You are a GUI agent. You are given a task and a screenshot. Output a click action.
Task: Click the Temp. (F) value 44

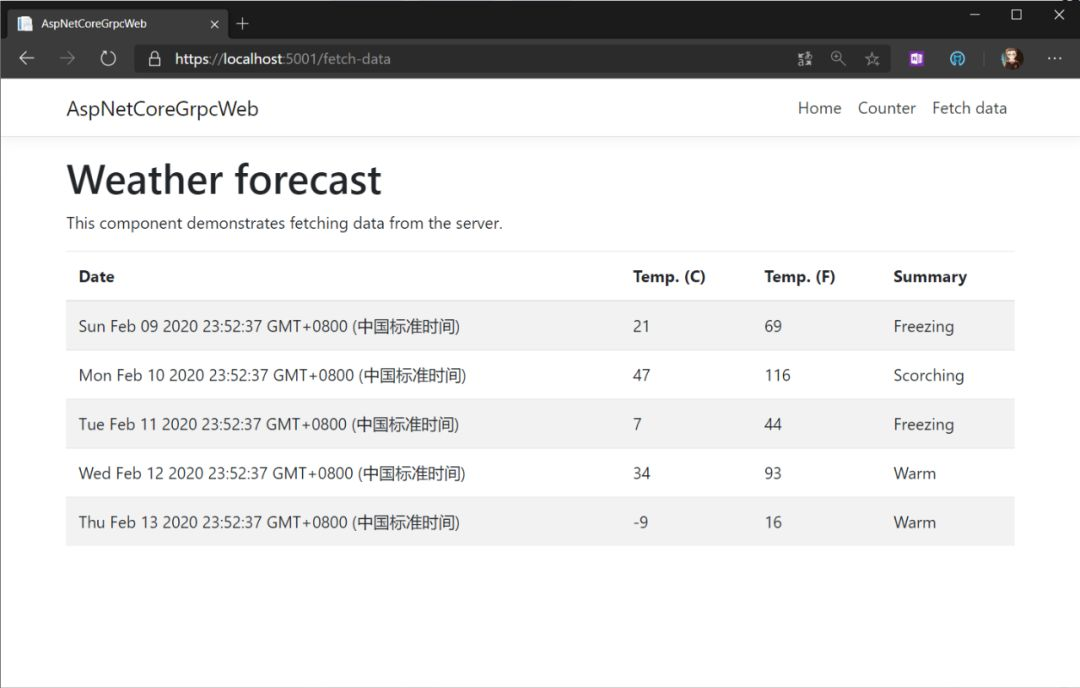click(x=773, y=424)
